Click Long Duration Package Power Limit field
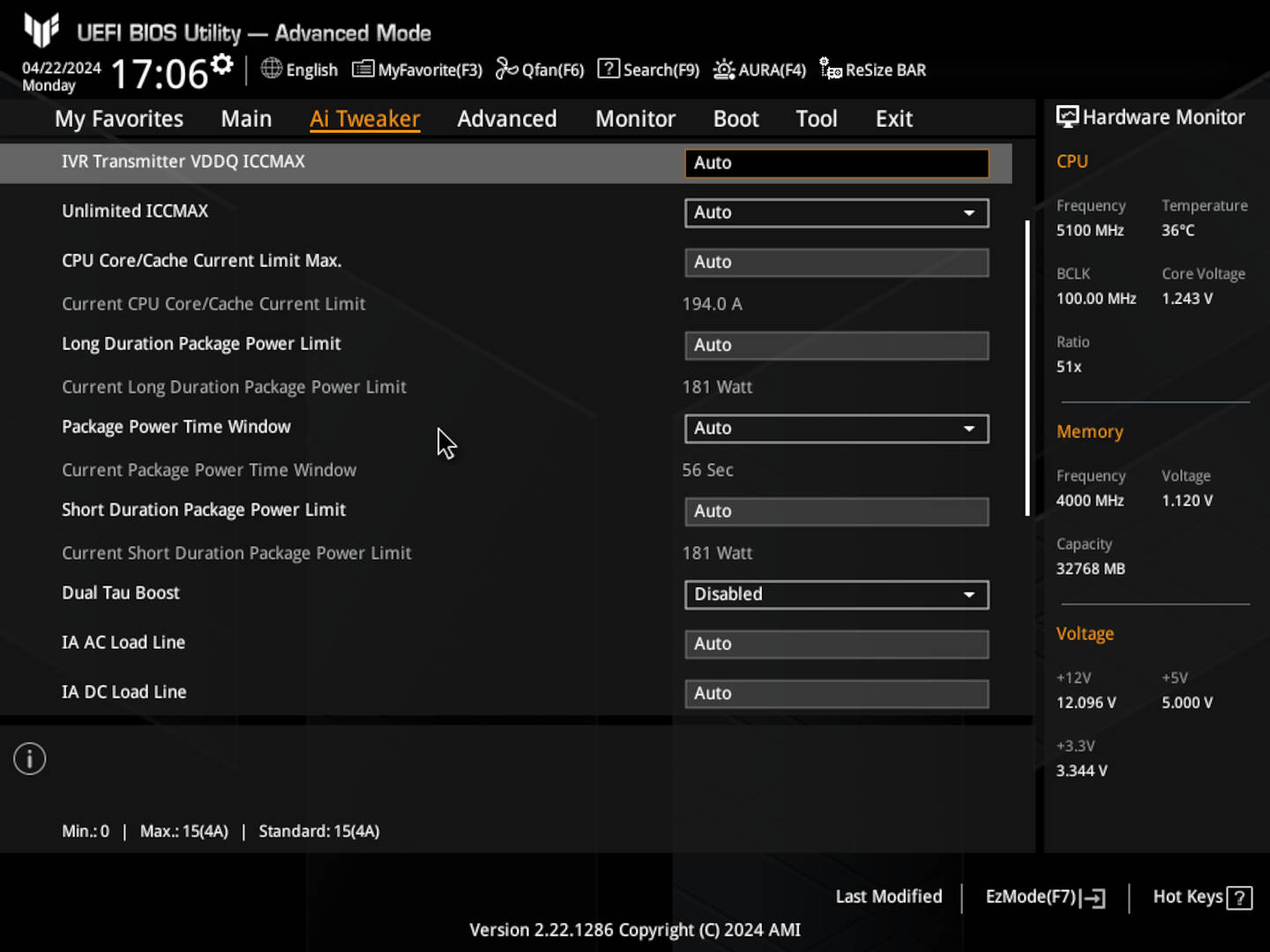The image size is (1270, 952). (x=836, y=346)
